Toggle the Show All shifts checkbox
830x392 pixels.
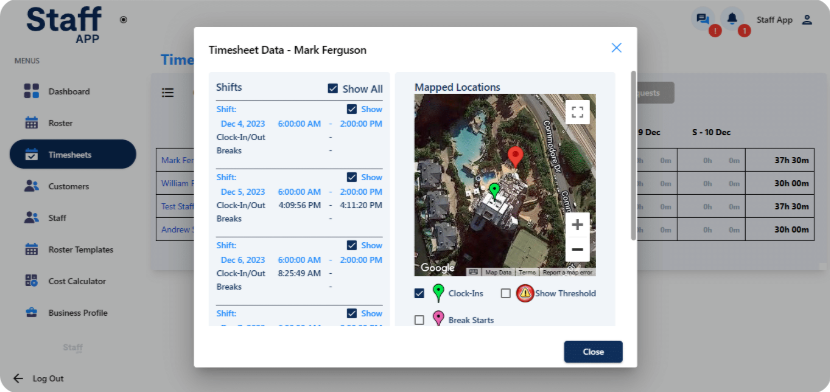pos(332,89)
